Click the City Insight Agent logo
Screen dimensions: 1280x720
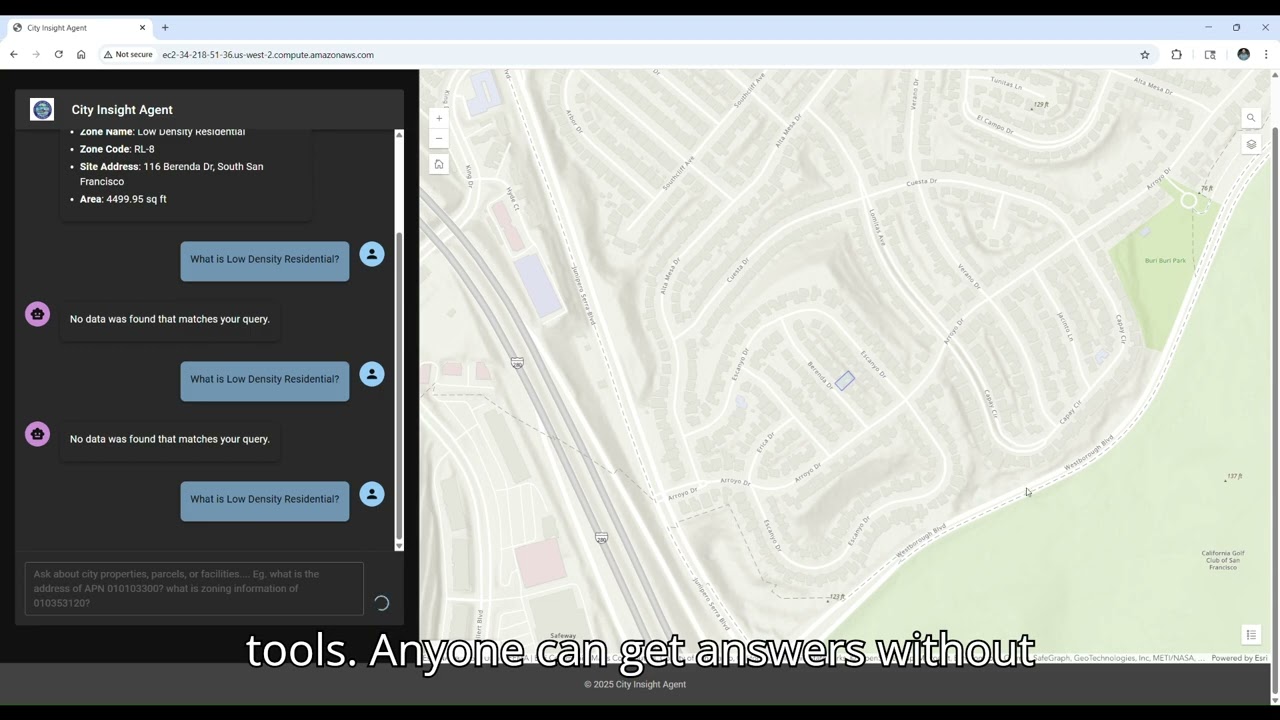coord(42,110)
